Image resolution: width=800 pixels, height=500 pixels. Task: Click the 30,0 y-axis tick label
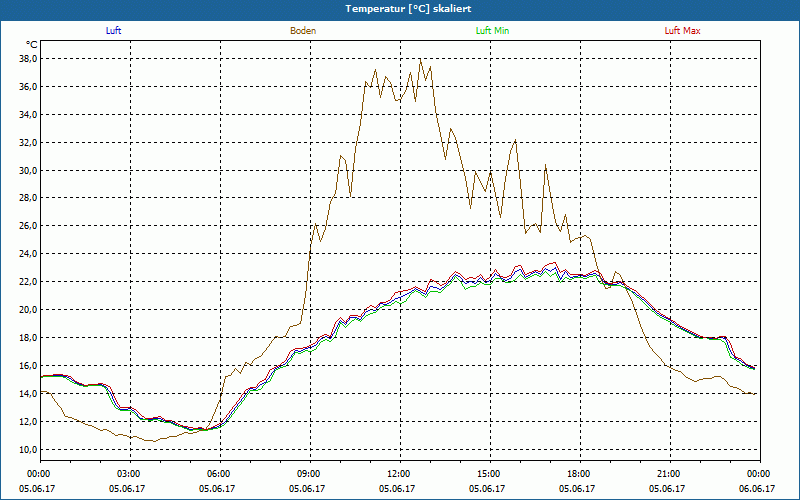click(26, 170)
